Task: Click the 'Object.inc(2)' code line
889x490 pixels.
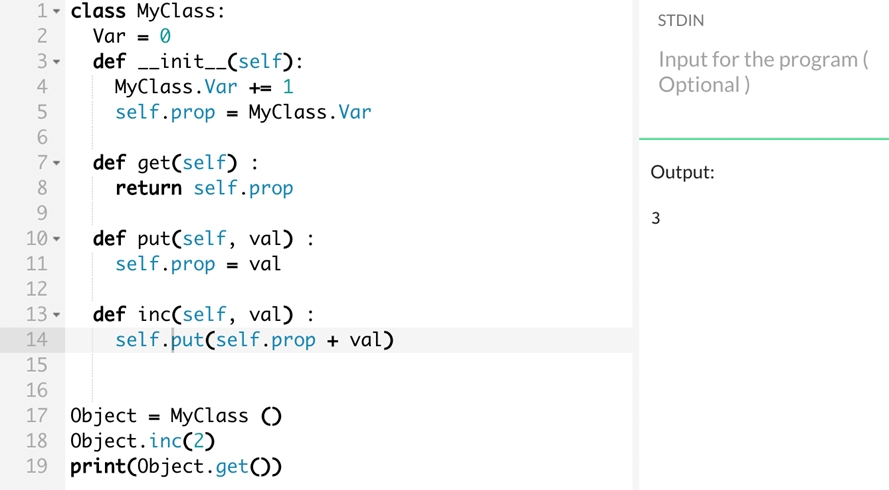Action: [142, 441]
